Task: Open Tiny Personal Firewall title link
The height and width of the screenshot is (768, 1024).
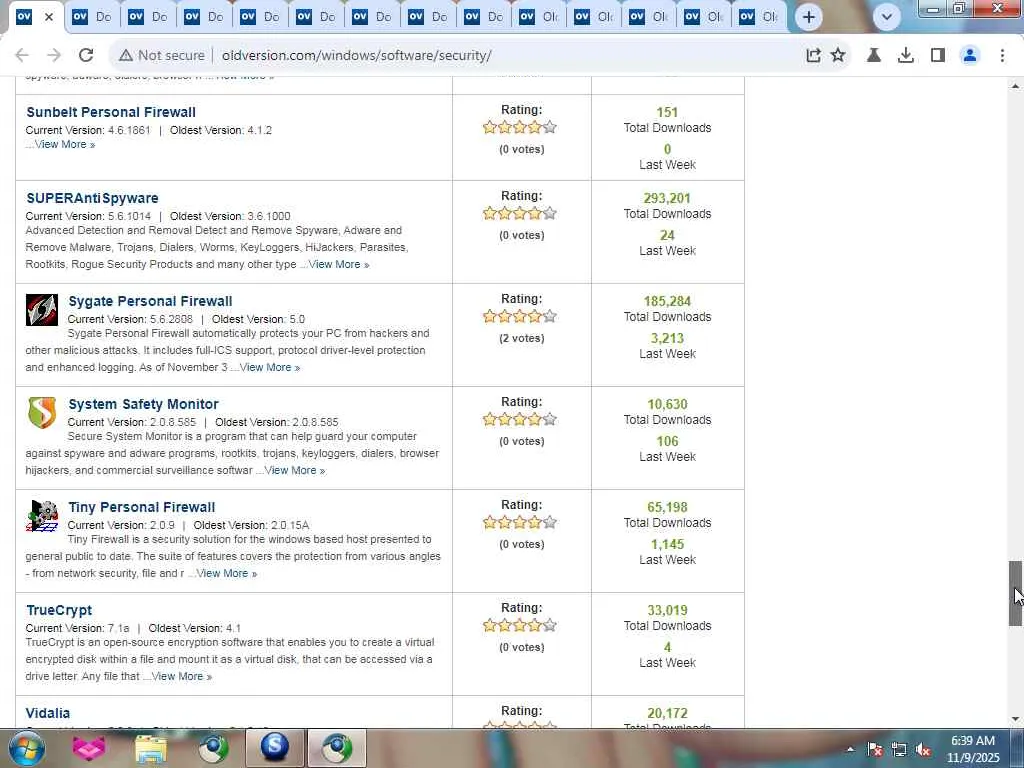Action: pos(142,507)
